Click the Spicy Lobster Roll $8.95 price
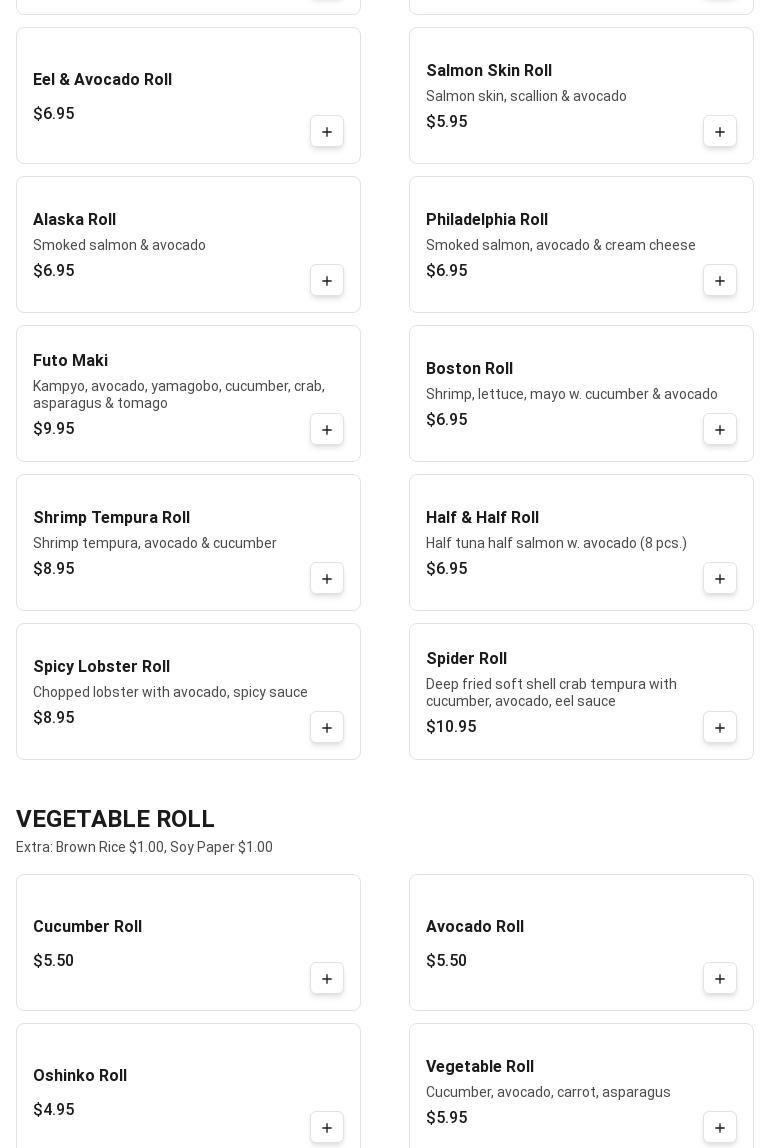The width and height of the screenshot is (770, 1148). (x=54, y=718)
